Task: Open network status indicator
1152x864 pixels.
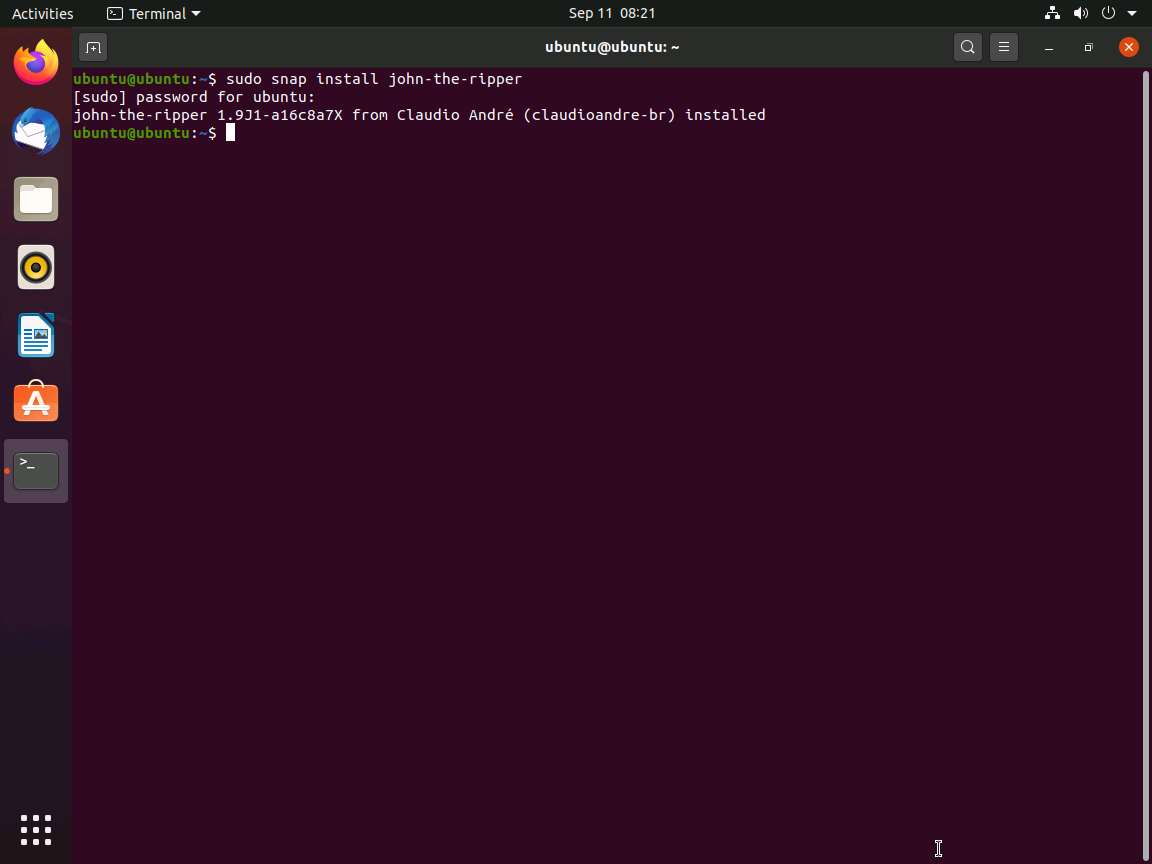Action: (1052, 13)
